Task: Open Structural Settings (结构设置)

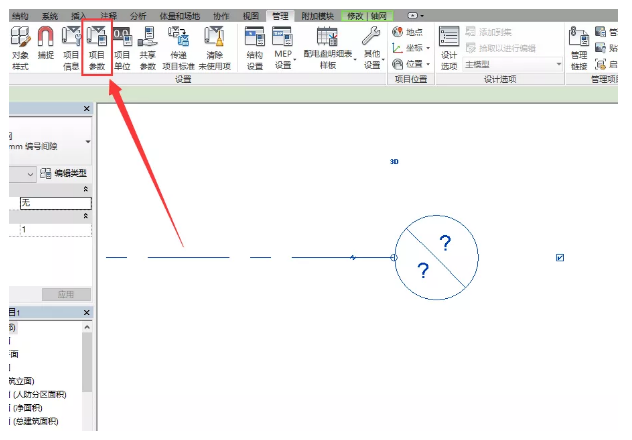Action: [x=254, y=47]
